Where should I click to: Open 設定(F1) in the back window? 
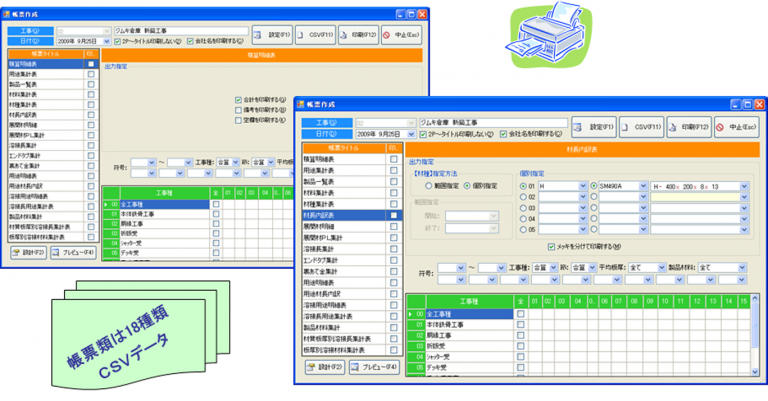pos(273,35)
